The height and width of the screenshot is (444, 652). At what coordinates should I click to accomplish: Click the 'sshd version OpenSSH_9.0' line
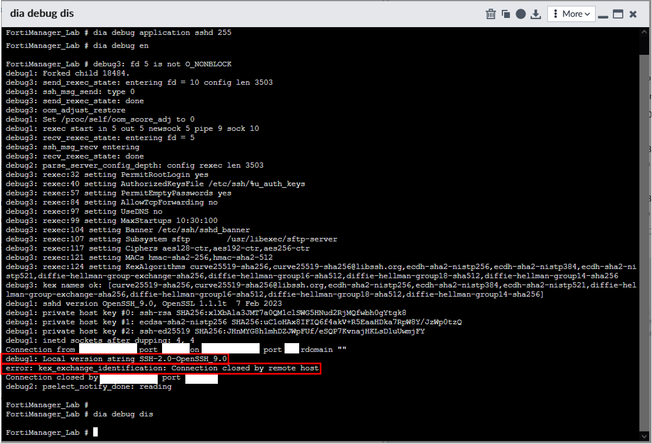tap(144, 303)
